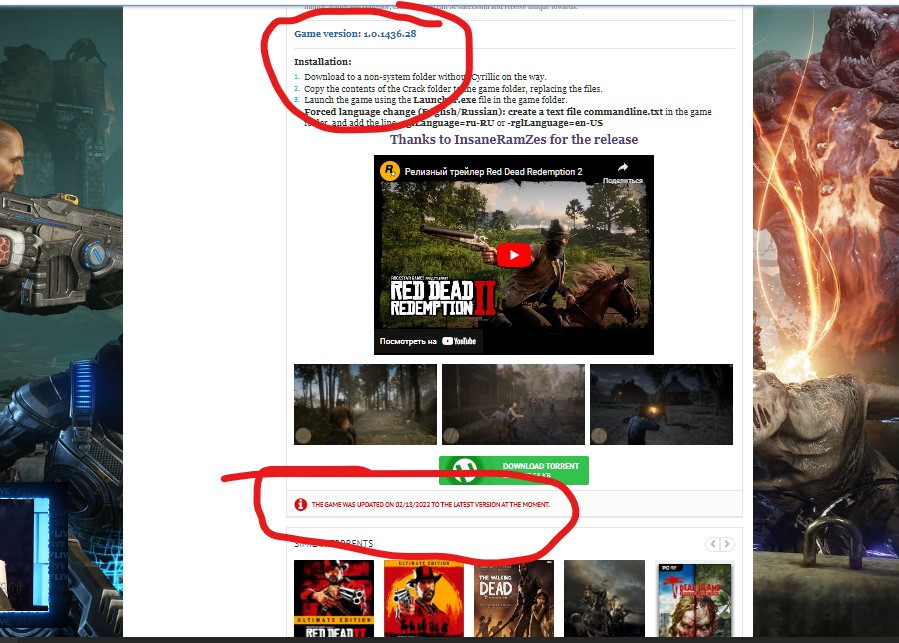This screenshot has height=643, width=899.
Task: Open The Walking Dead game cover
Action: tap(514, 598)
